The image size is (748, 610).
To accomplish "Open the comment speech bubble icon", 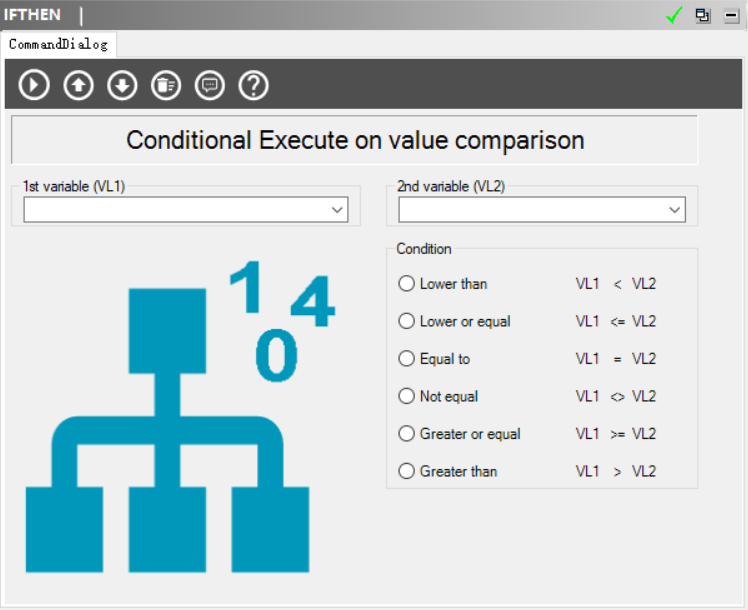I will coord(209,85).
